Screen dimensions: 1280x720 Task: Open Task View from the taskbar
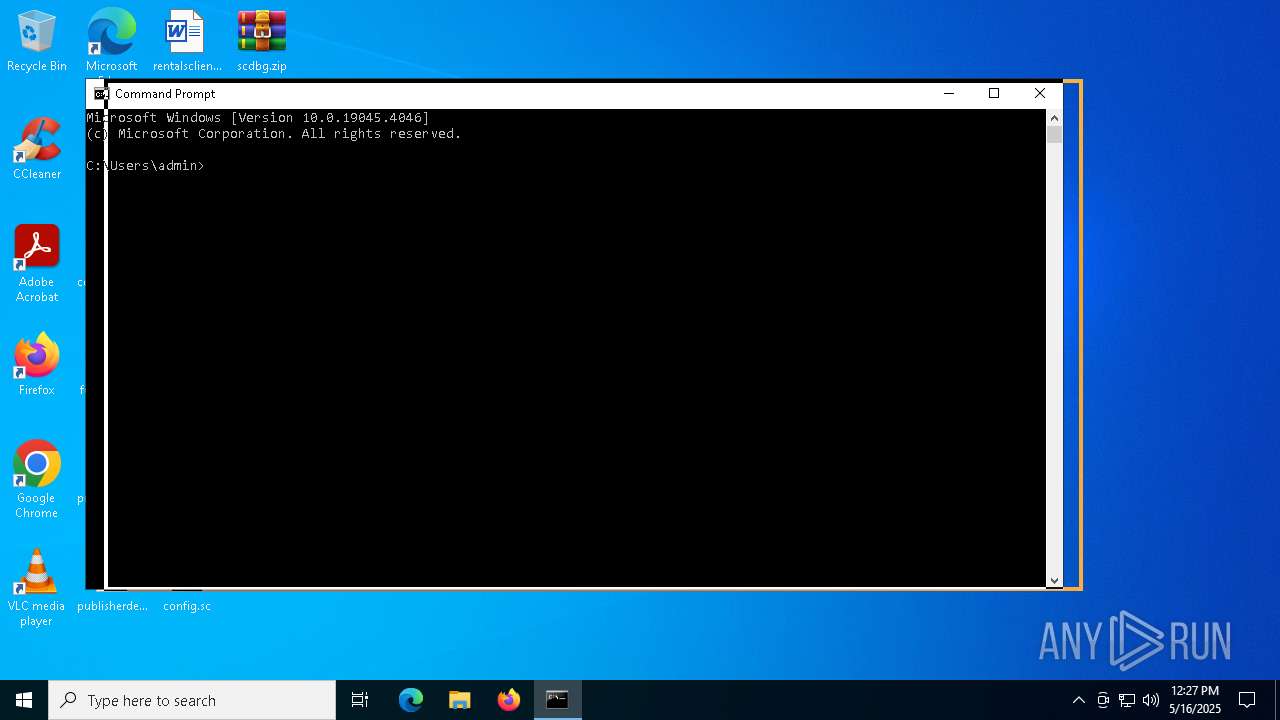click(360, 700)
